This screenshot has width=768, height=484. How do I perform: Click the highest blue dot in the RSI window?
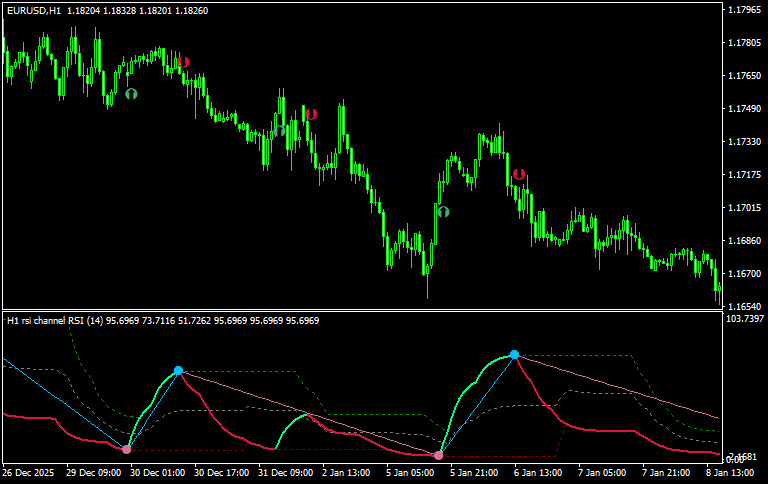[514, 355]
